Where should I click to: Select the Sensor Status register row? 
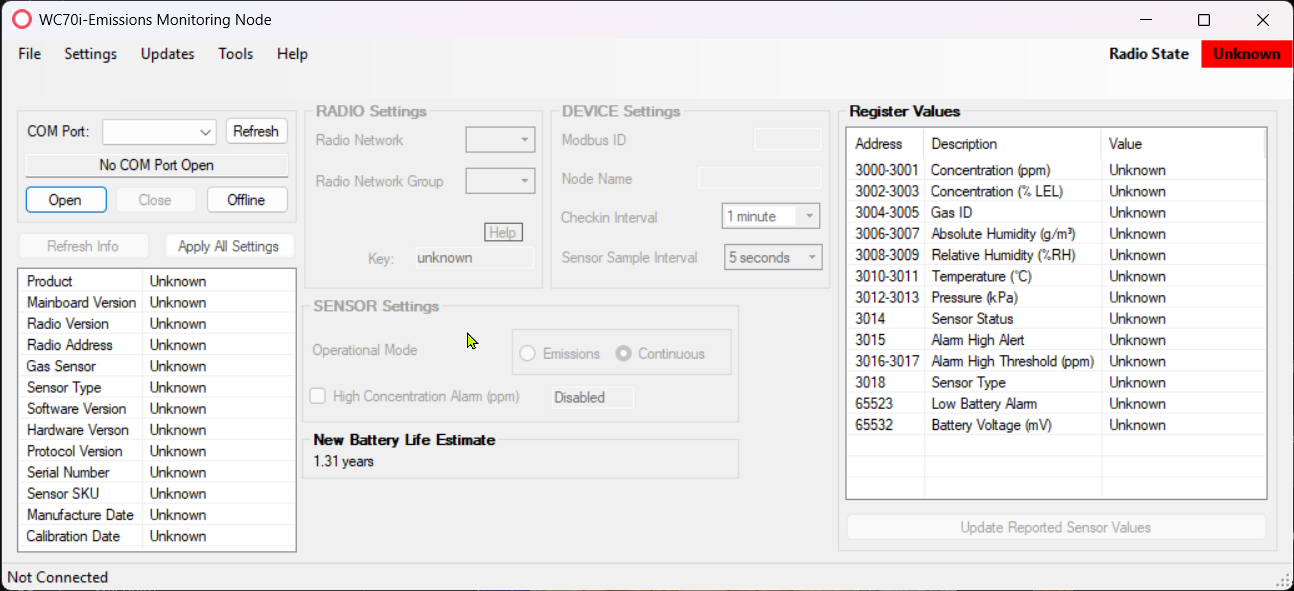pos(1056,318)
